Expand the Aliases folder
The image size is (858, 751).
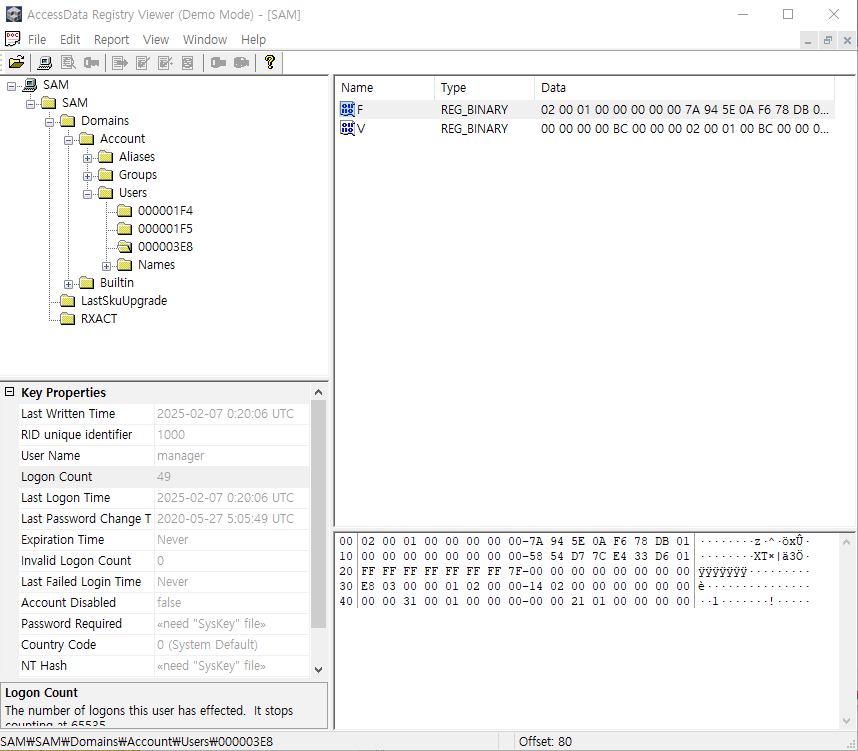point(88,158)
